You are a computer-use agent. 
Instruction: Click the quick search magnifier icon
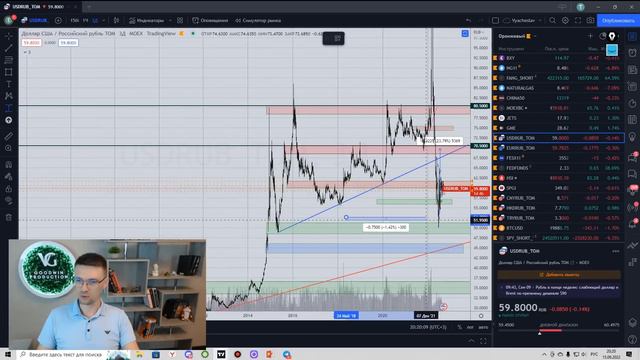[552, 20]
